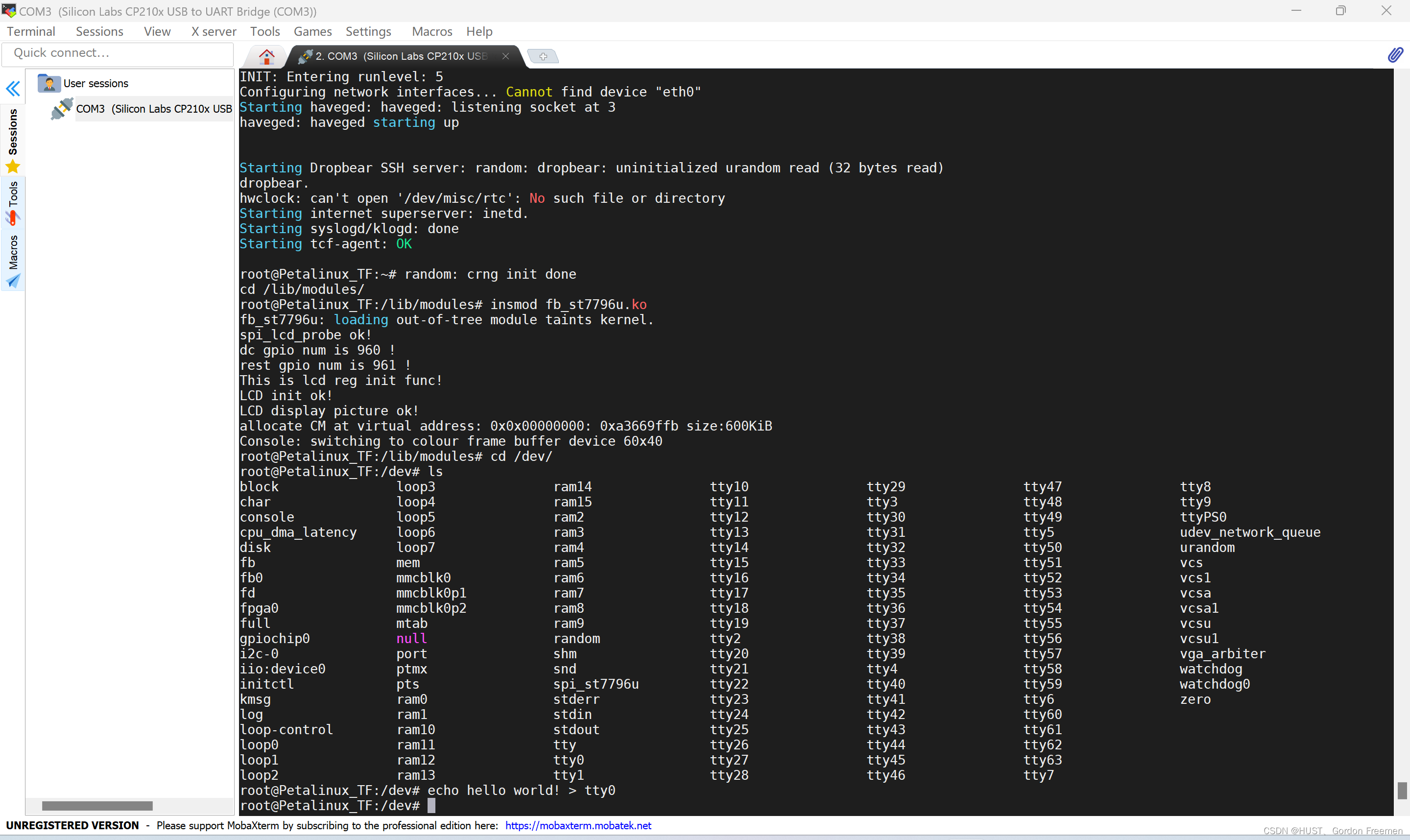Select the COM3 session in the sidebar
This screenshot has height=840, width=1410.
point(153,109)
